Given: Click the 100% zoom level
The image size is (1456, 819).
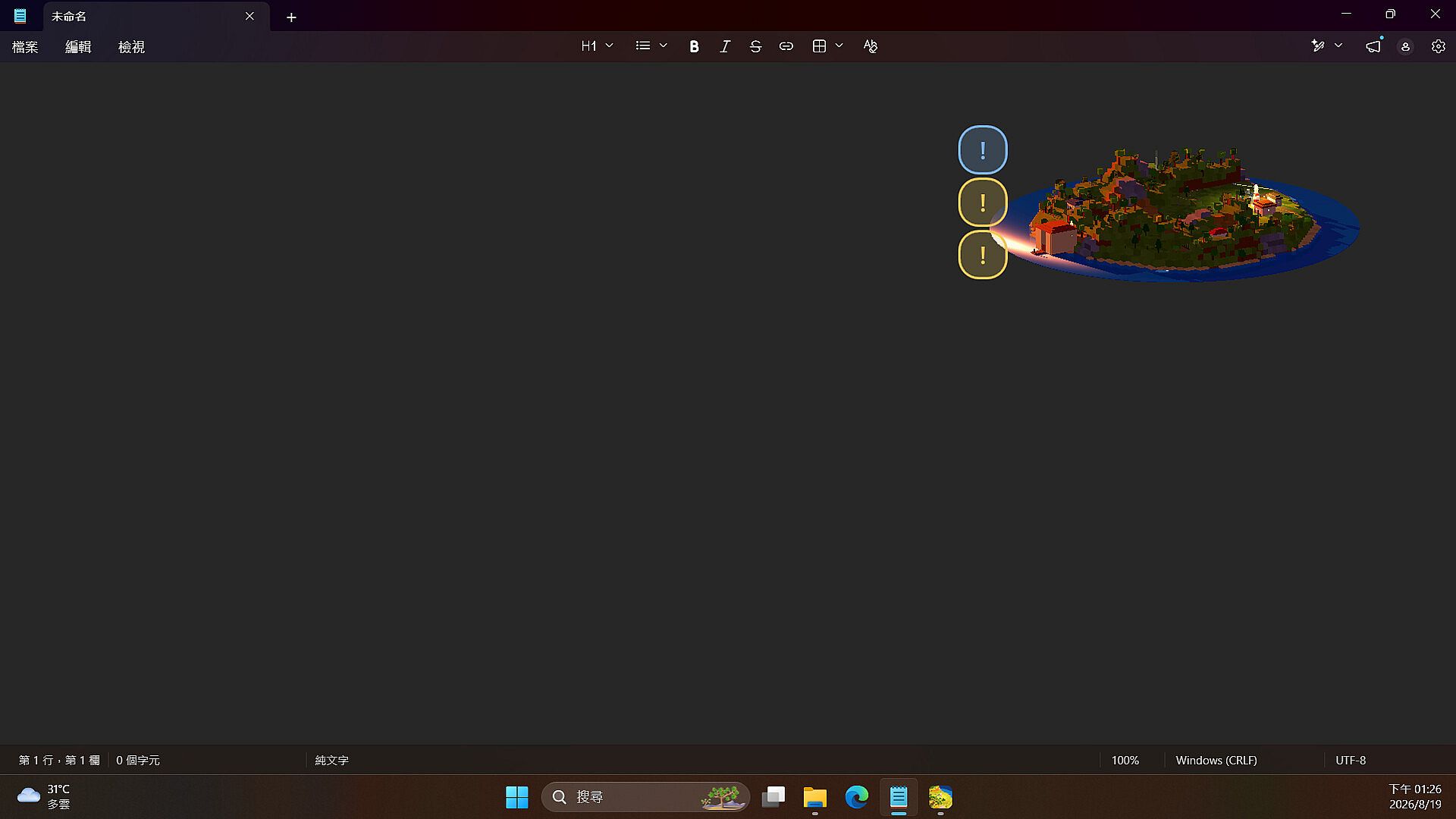Looking at the screenshot, I should (x=1125, y=760).
